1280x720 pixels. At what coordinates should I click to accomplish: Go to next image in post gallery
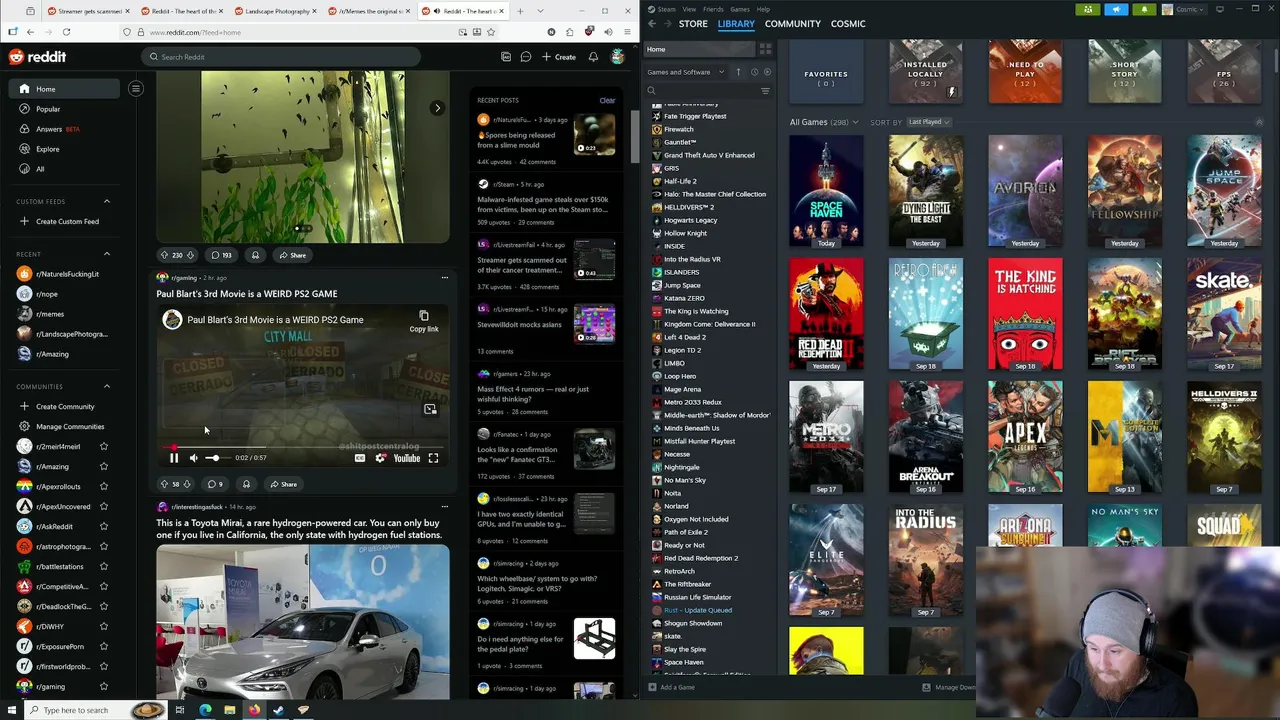click(x=437, y=108)
